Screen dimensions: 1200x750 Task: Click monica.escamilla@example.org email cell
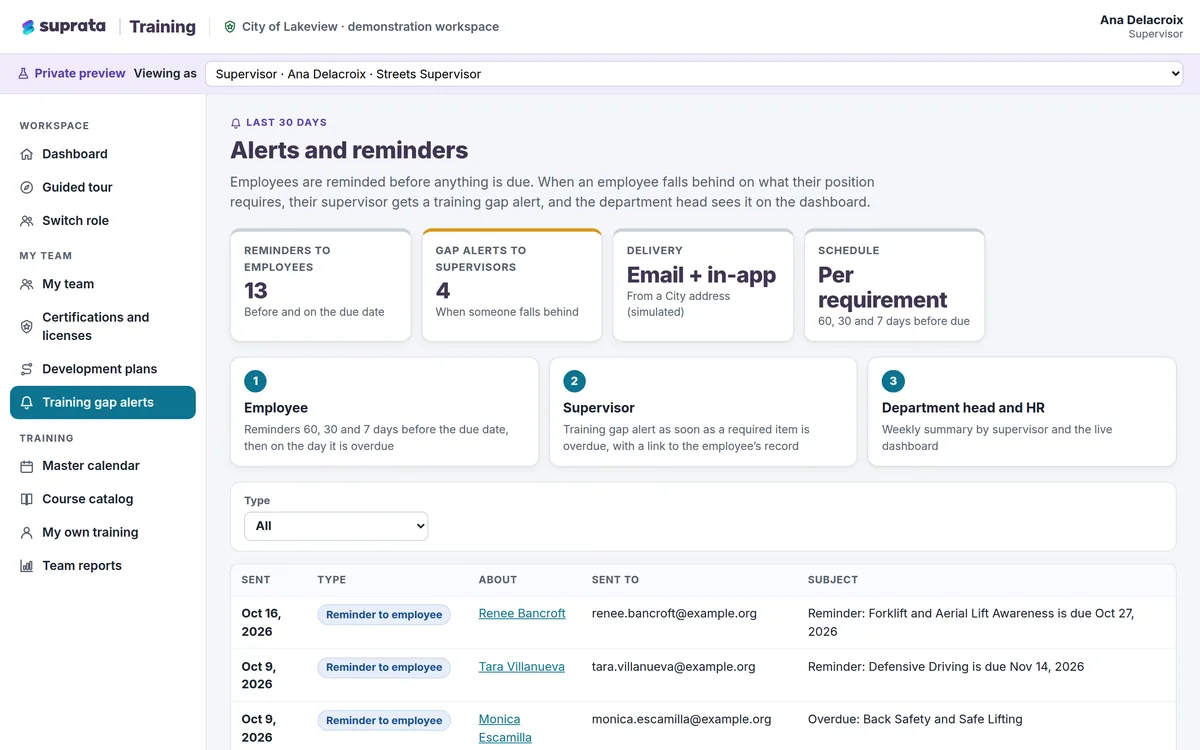pos(681,719)
